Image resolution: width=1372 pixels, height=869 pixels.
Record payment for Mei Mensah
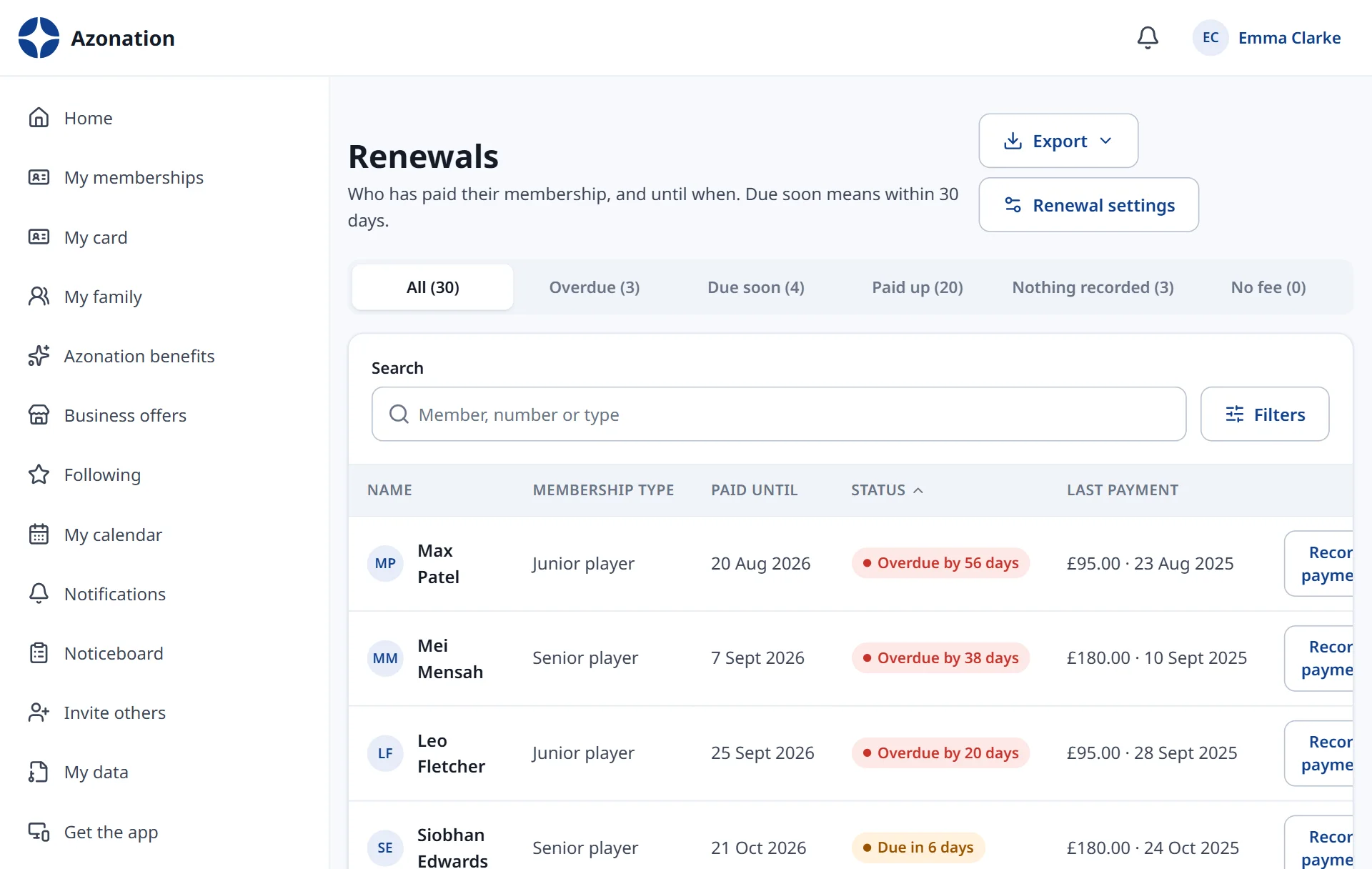1319,658
